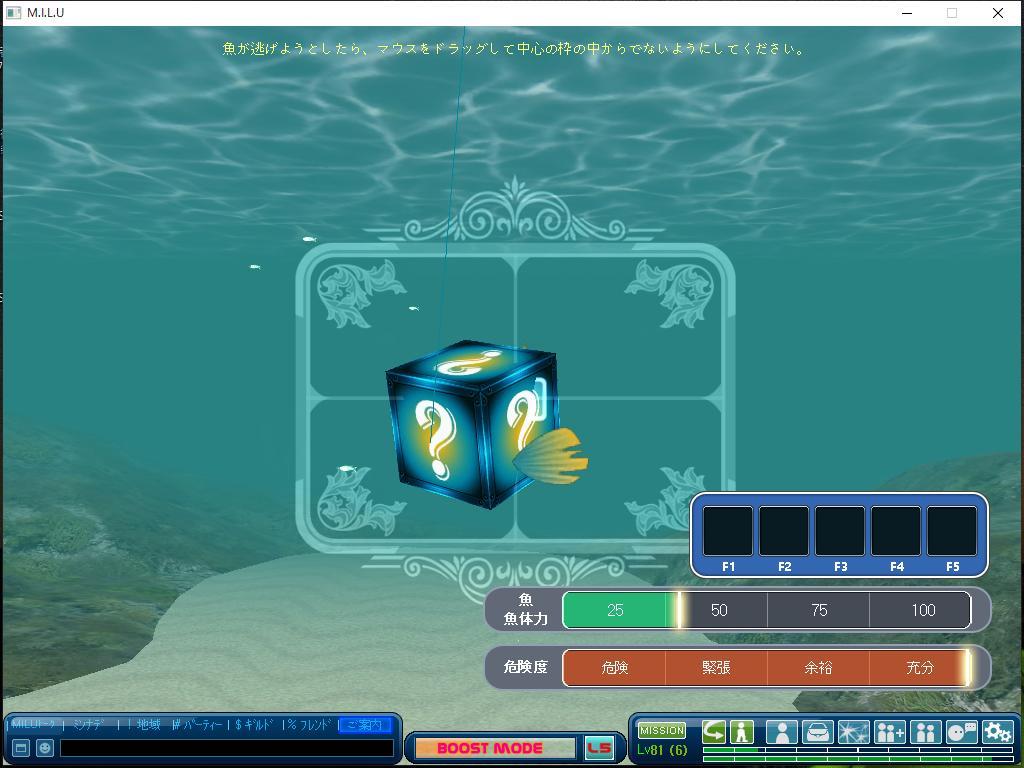Open the face with speech bubble icon
Screen dimensions: 1024x768
coord(961,732)
